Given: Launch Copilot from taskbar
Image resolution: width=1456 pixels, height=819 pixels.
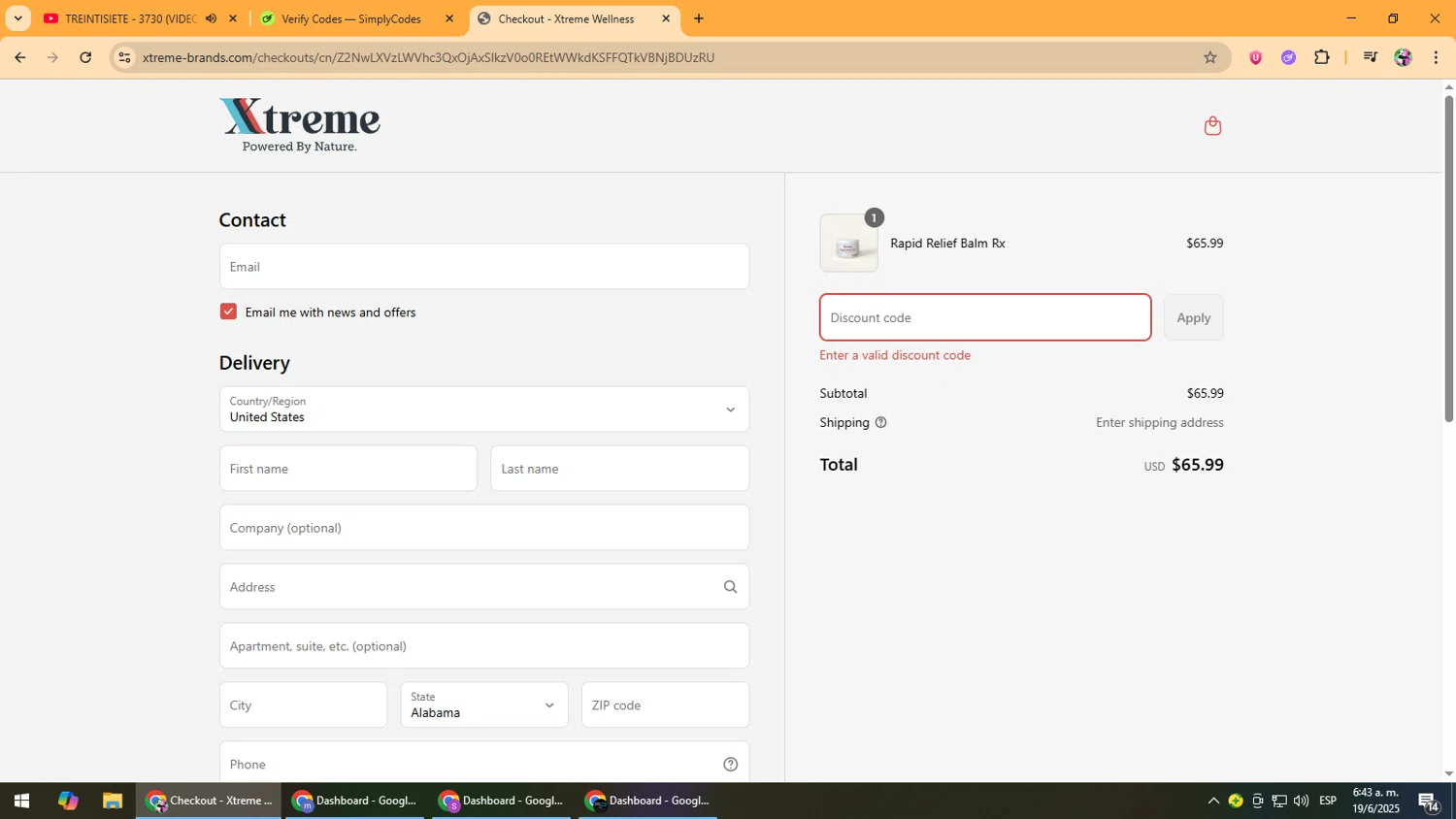Looking at the screenshot, I should [67, 801].
